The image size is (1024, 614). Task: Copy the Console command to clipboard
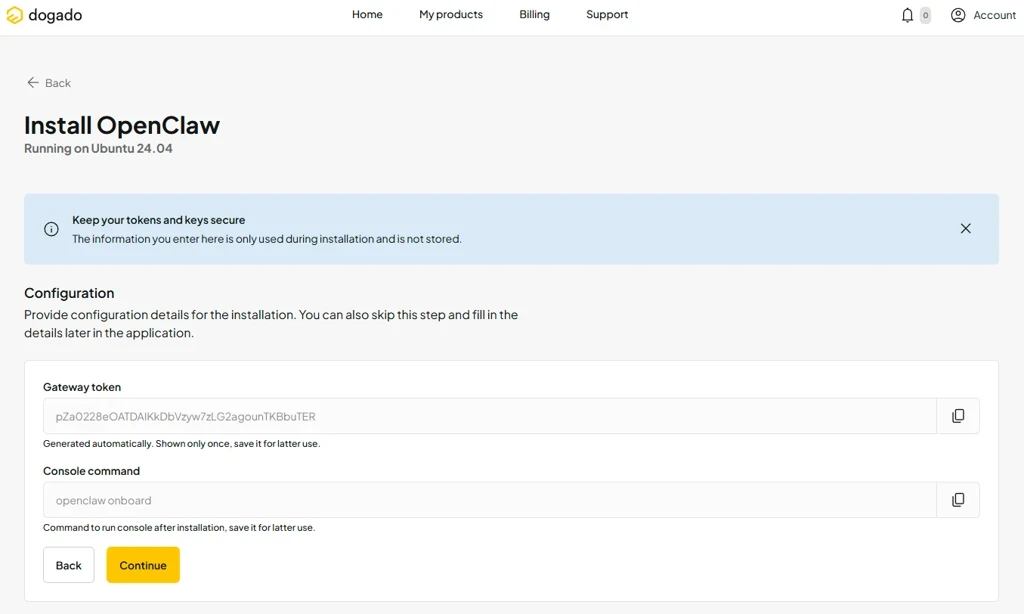tap(958, 500)
